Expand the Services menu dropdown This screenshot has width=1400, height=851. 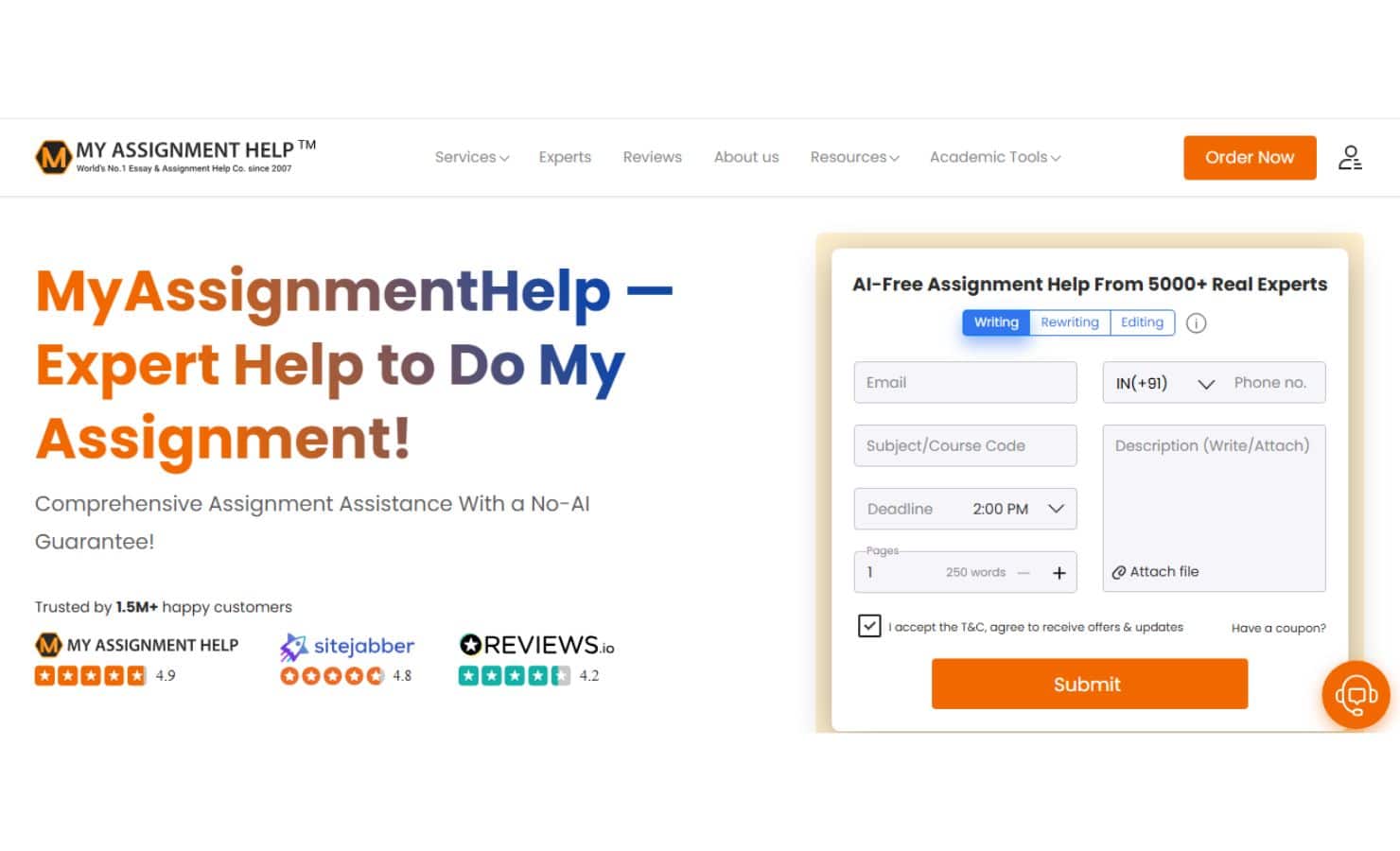[x=471, y=157]
